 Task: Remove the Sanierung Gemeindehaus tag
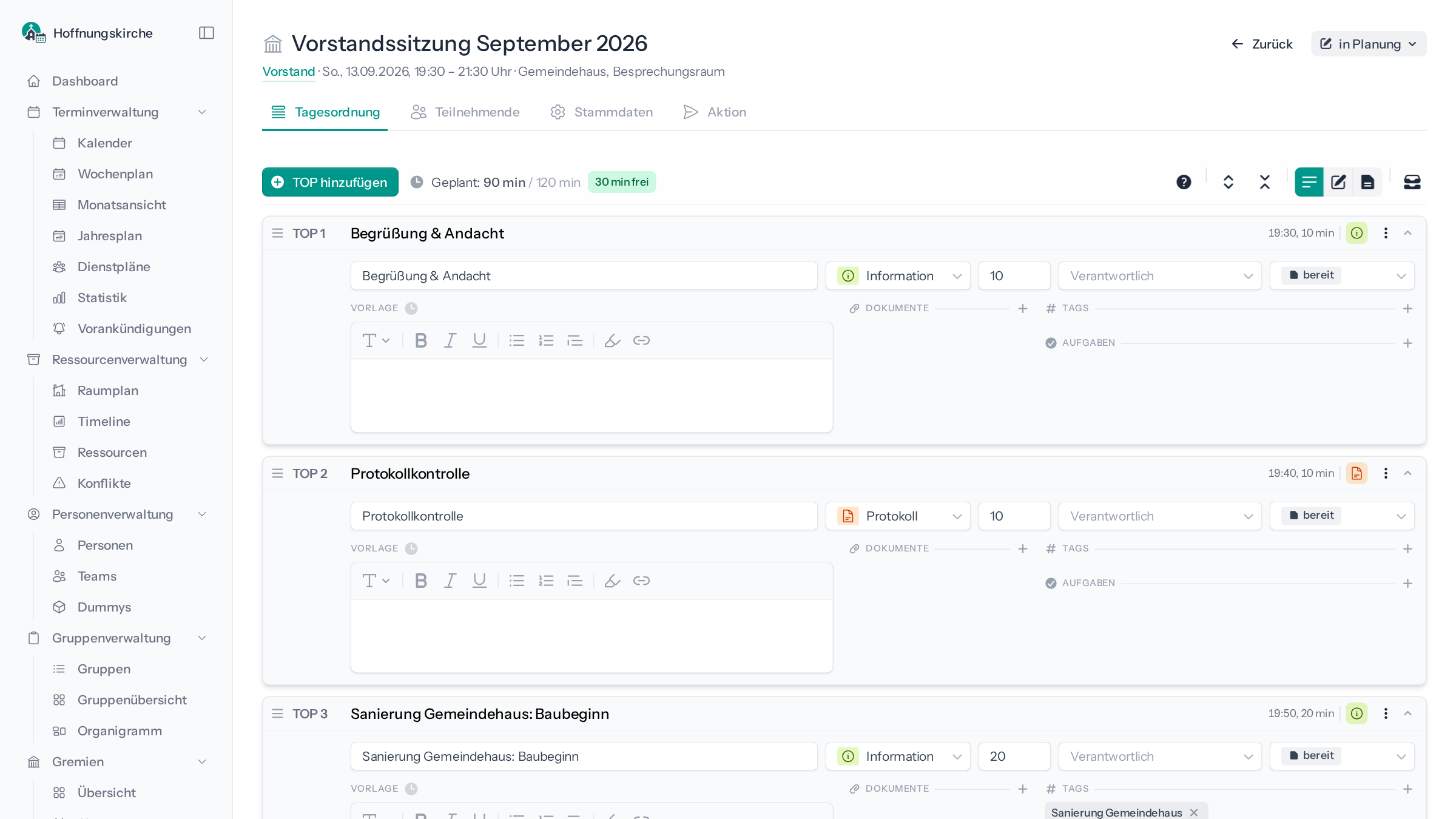click(1194, 813)
